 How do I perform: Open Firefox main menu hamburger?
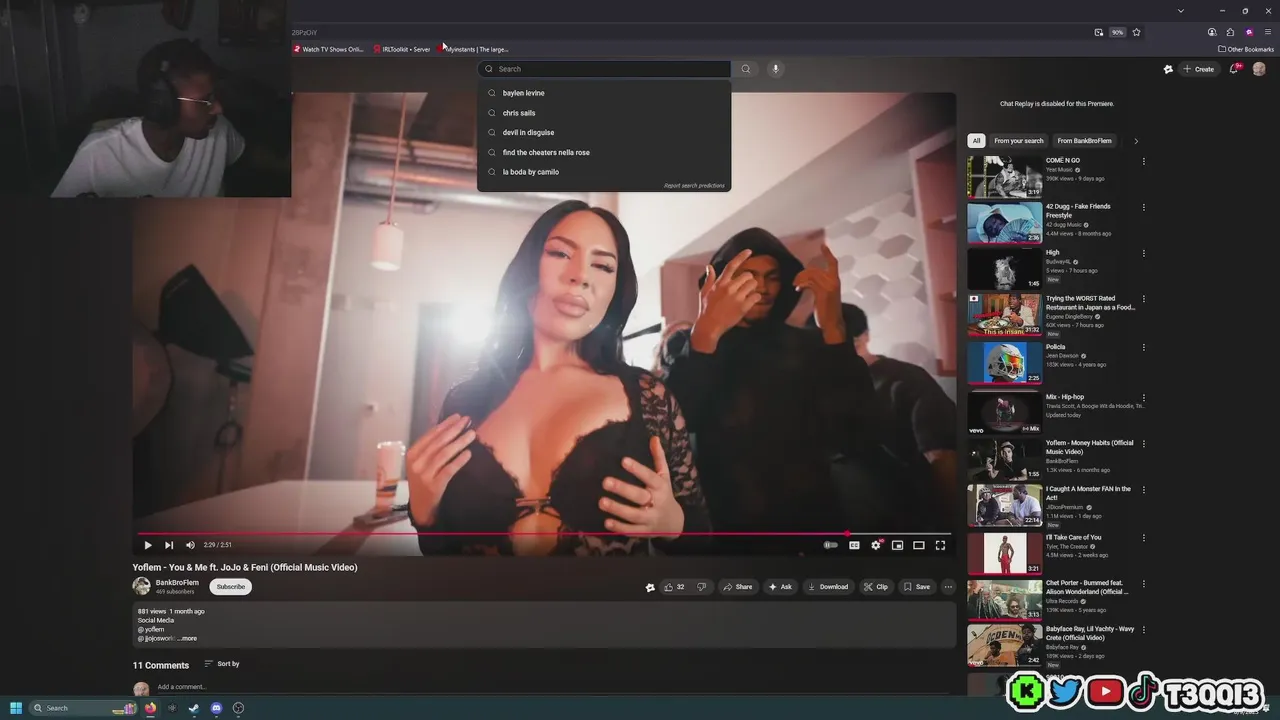[x=1268, y=32]
